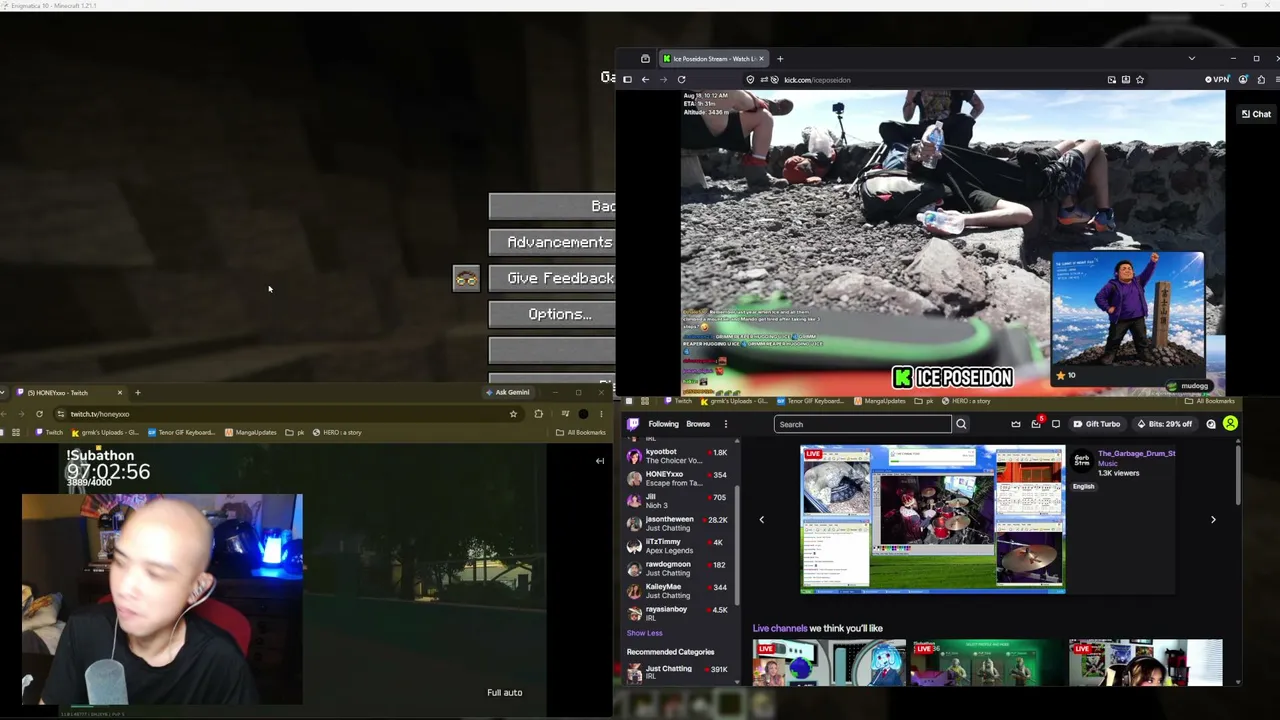Open the Twitch whispers icon

1055,424
